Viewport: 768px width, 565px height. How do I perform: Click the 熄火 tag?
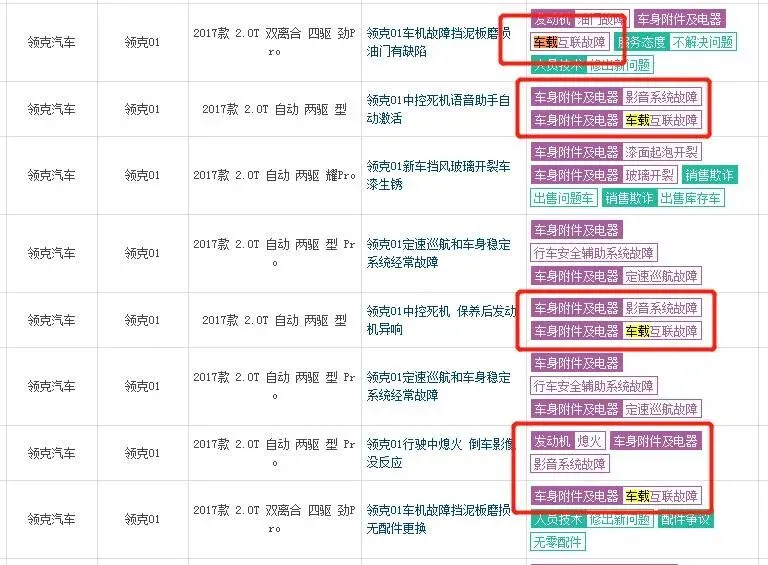(589, 441)
